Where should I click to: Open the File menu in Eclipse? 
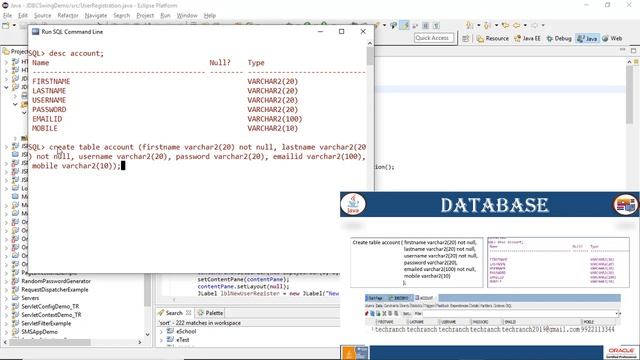(x=7, y=16)
